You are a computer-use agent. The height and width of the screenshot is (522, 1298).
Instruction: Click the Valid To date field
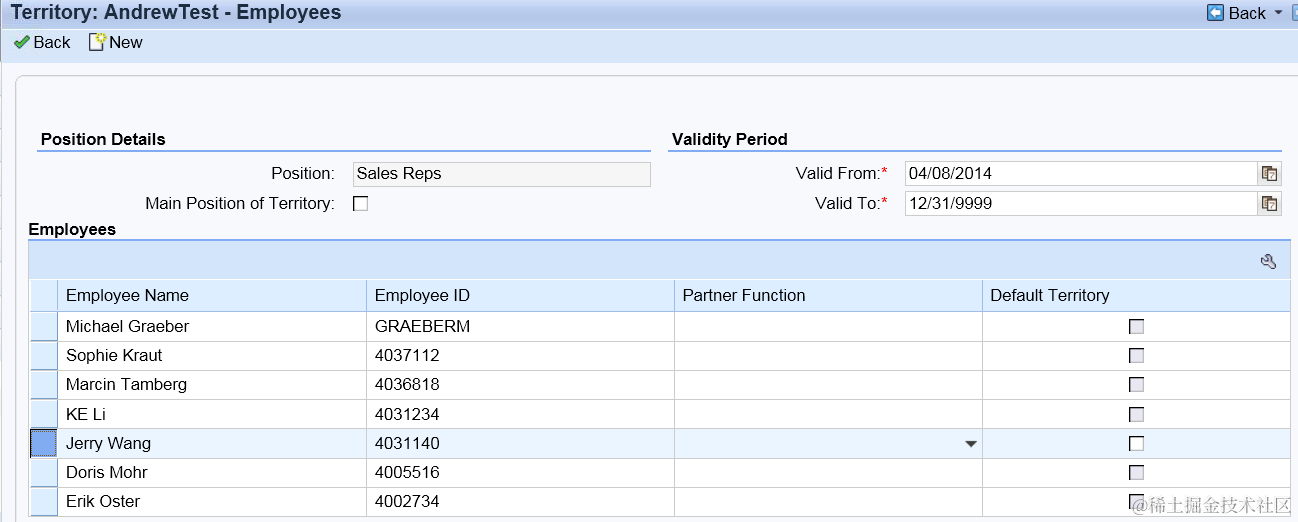tap(1081, 203)
